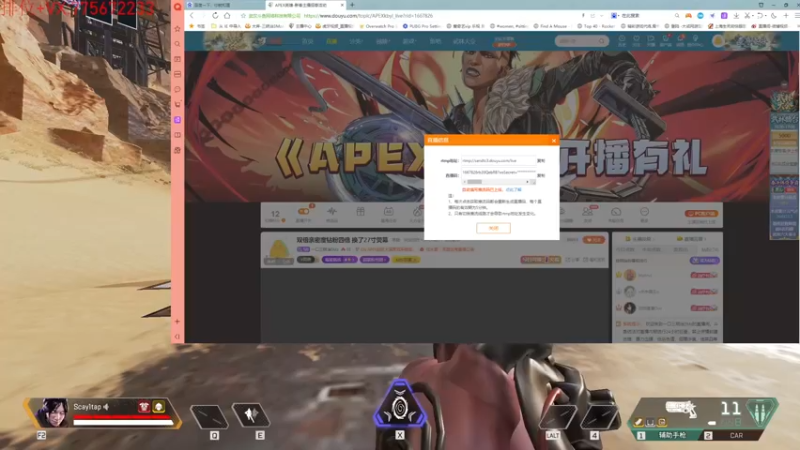Screen dimensions: 800x450
Task: Click the search icon in left sidebar
Action: point(178,44)
